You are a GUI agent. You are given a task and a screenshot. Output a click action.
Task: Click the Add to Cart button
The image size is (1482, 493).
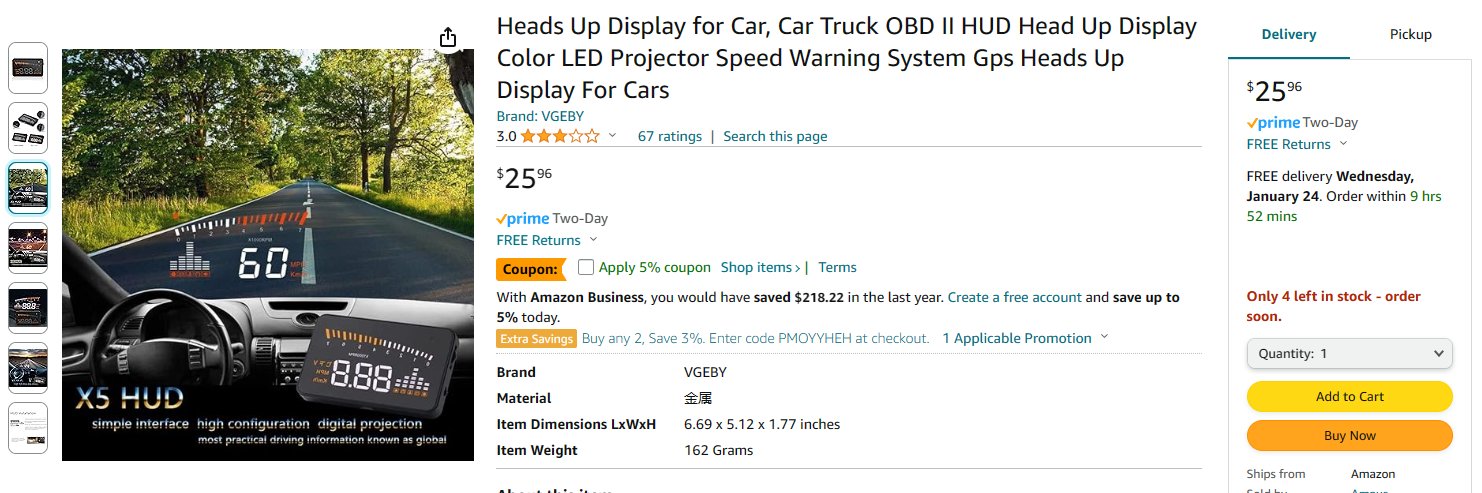tap(1349, 396)
